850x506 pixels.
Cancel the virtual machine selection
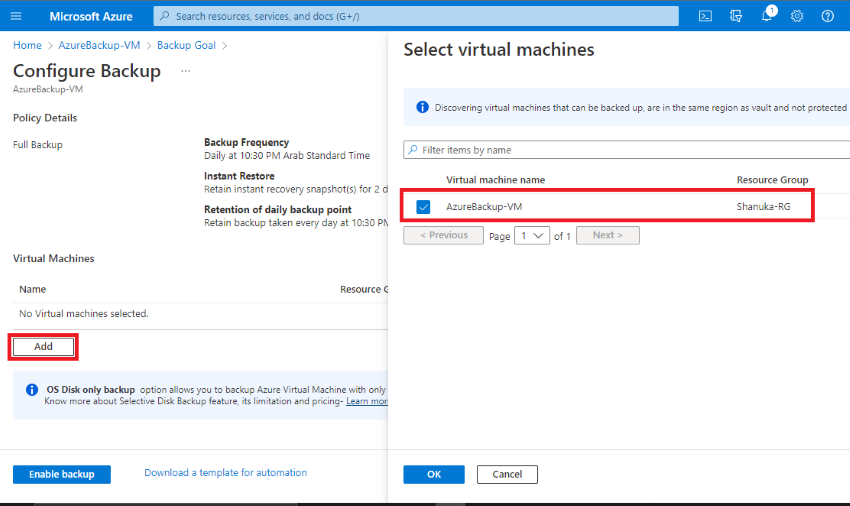507,474
